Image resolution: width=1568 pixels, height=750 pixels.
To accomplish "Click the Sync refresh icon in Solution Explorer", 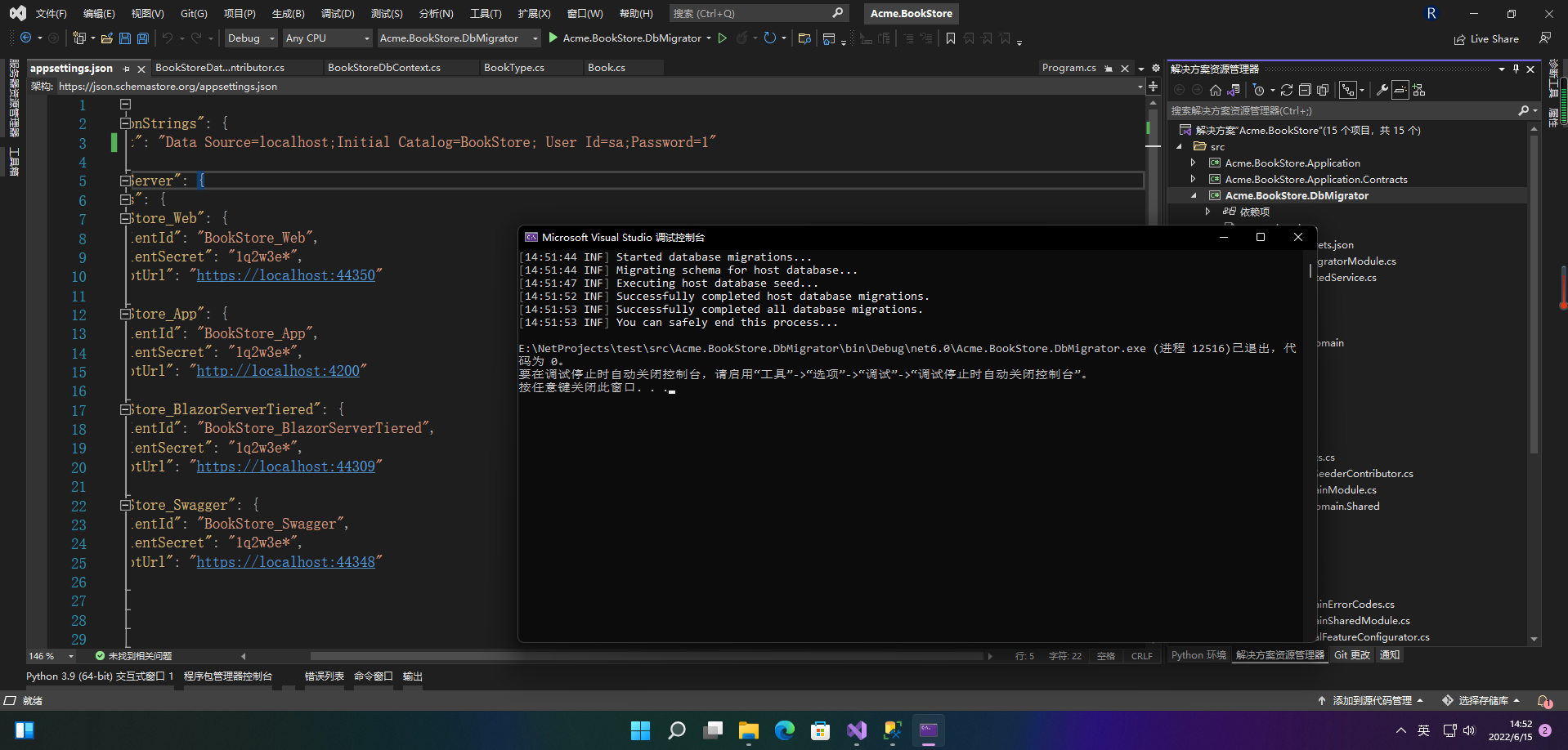I will [1287, 90].
